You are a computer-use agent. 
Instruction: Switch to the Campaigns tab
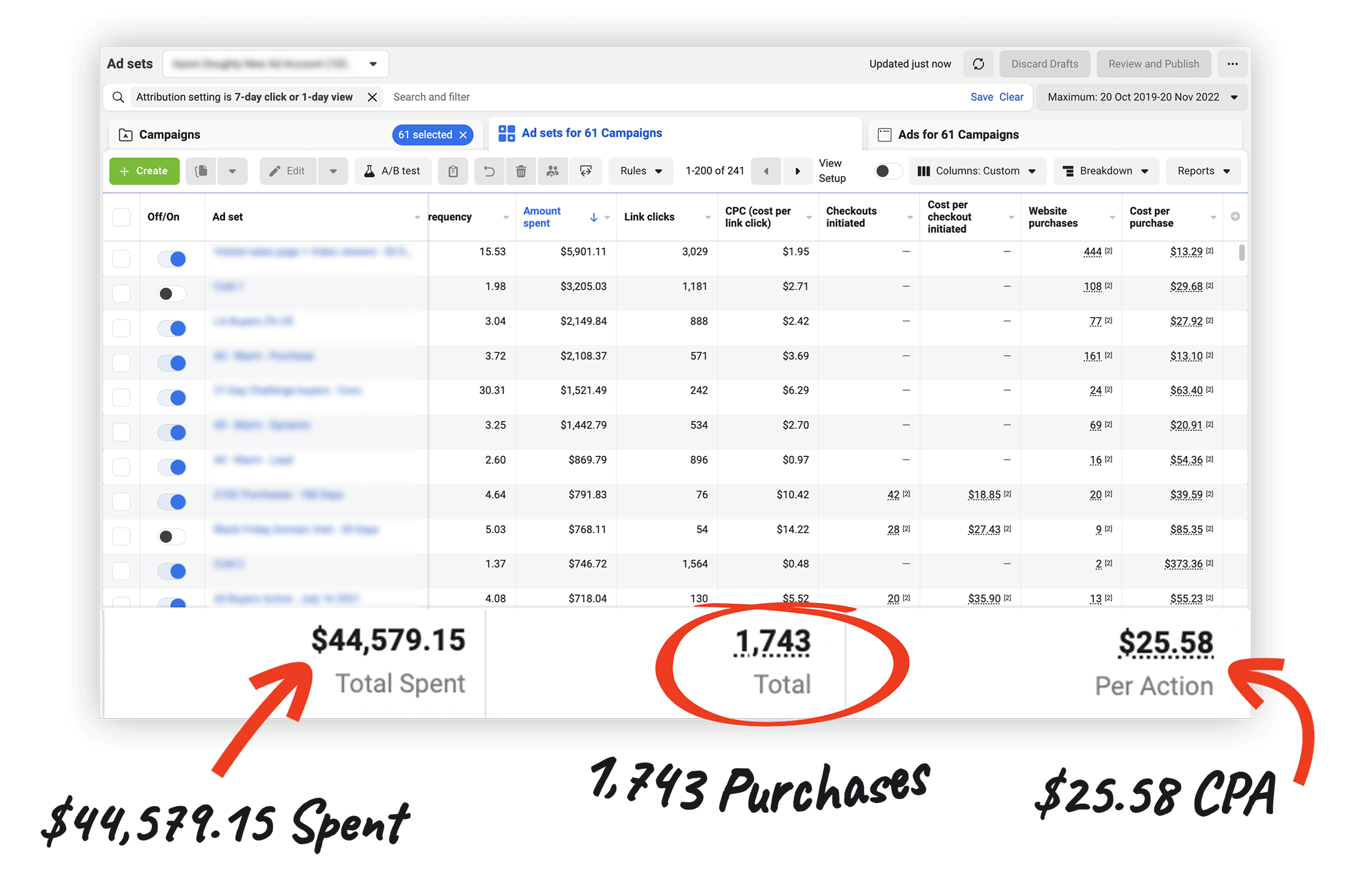(169, 134)
